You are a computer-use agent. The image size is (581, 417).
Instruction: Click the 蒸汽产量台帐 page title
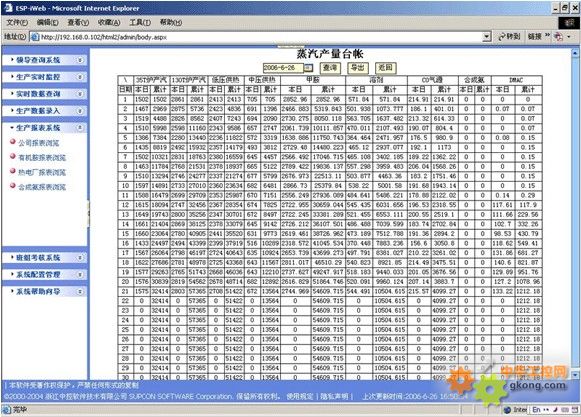point(330,54)
